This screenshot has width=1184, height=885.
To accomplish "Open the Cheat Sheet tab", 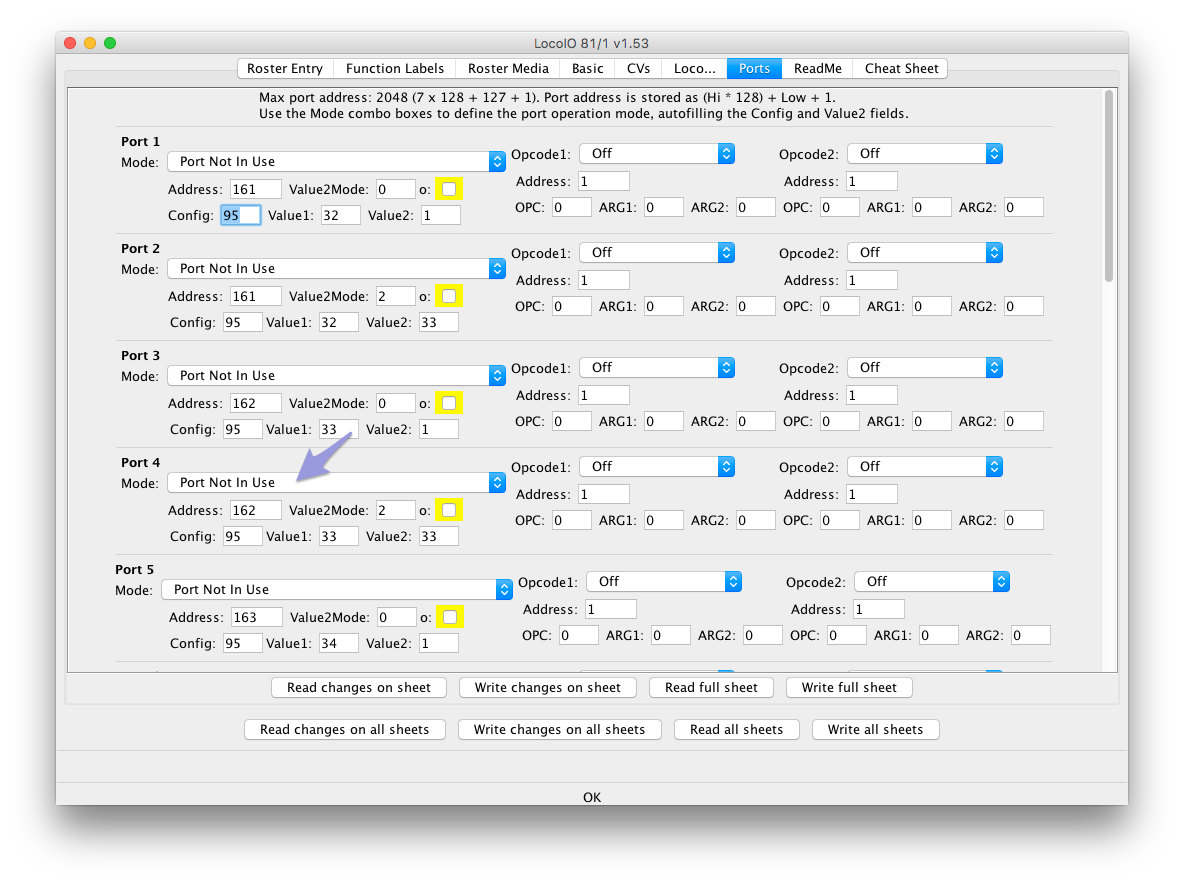I will click(901, 69).
